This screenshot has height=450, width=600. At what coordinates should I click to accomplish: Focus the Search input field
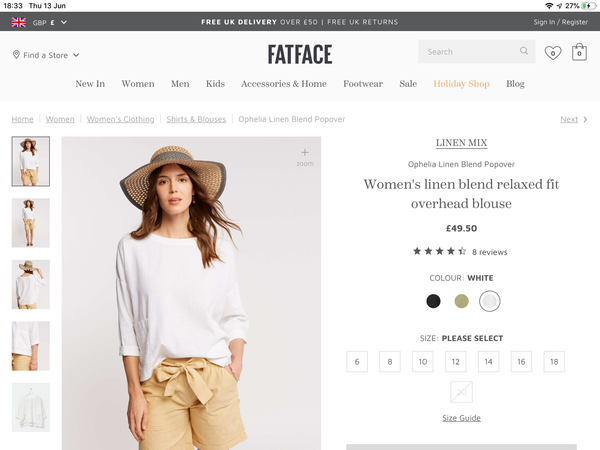(476, 52)
